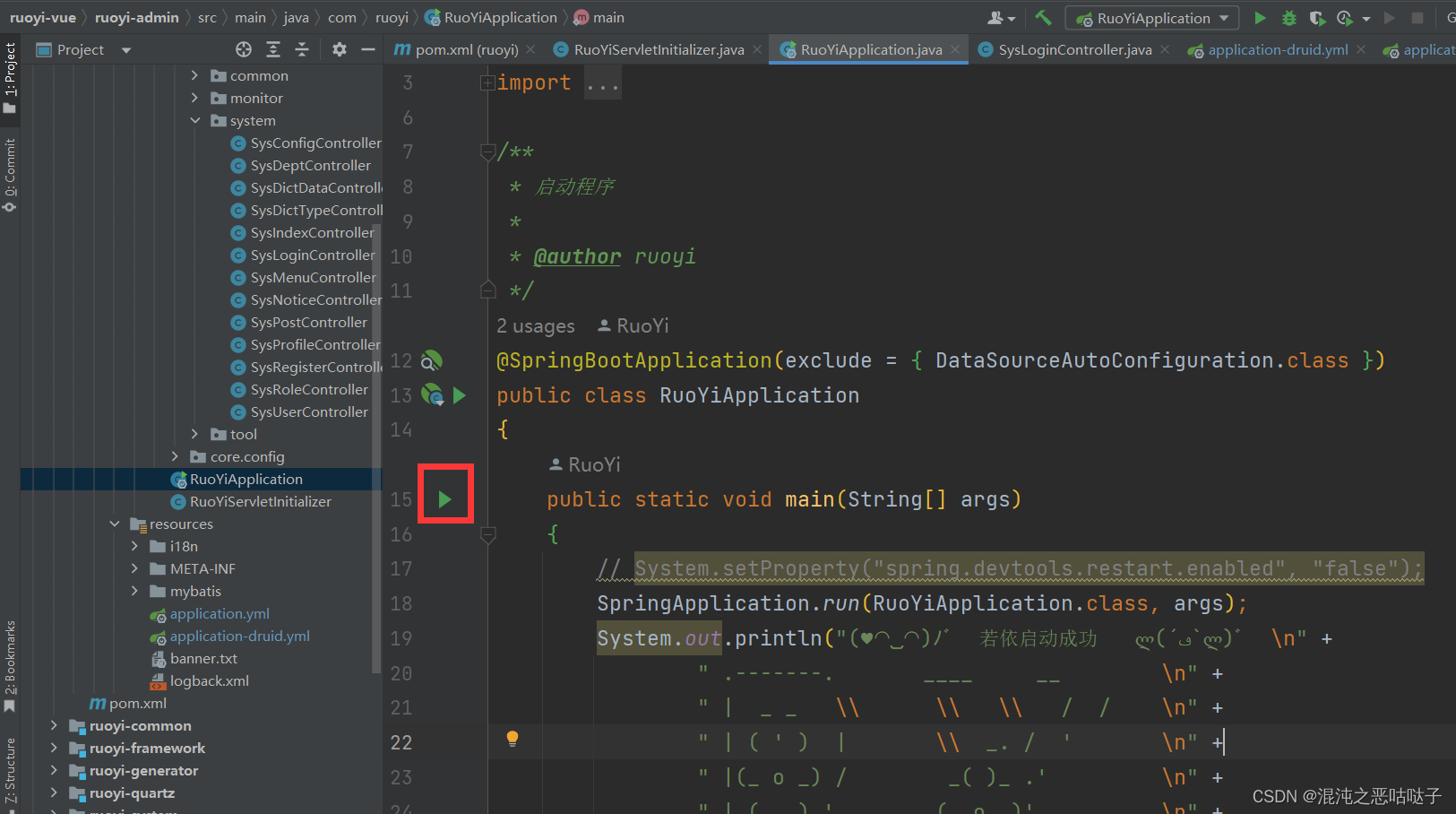
Task: Expand the tool package folder
Action: pos(194,434)
